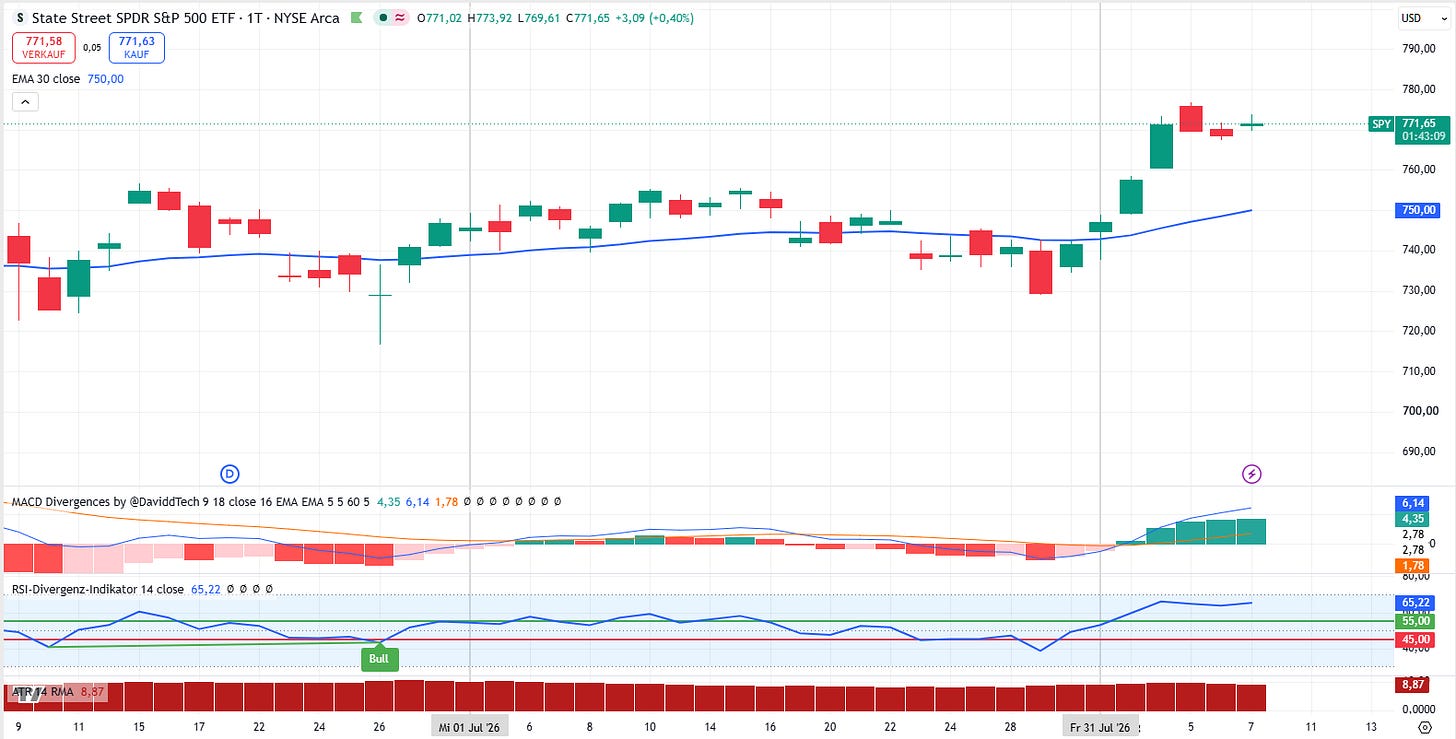Click the 26 date on the time axis
1456x739 pixels.
click(380, 727)
